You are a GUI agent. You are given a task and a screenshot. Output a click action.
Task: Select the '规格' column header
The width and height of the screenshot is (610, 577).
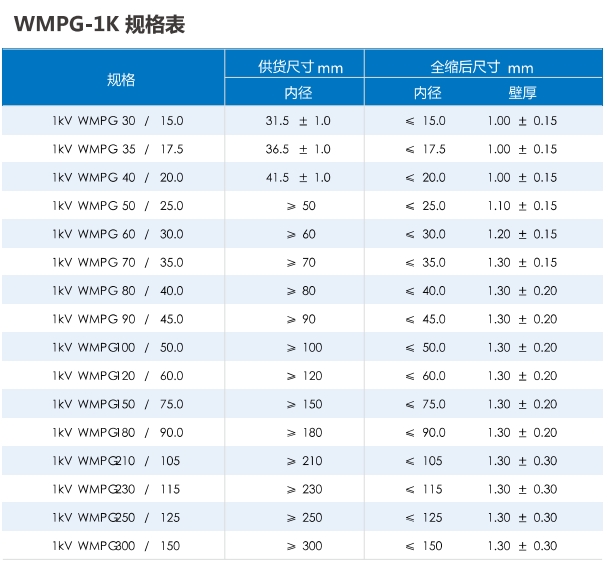[x=121, y=80]
